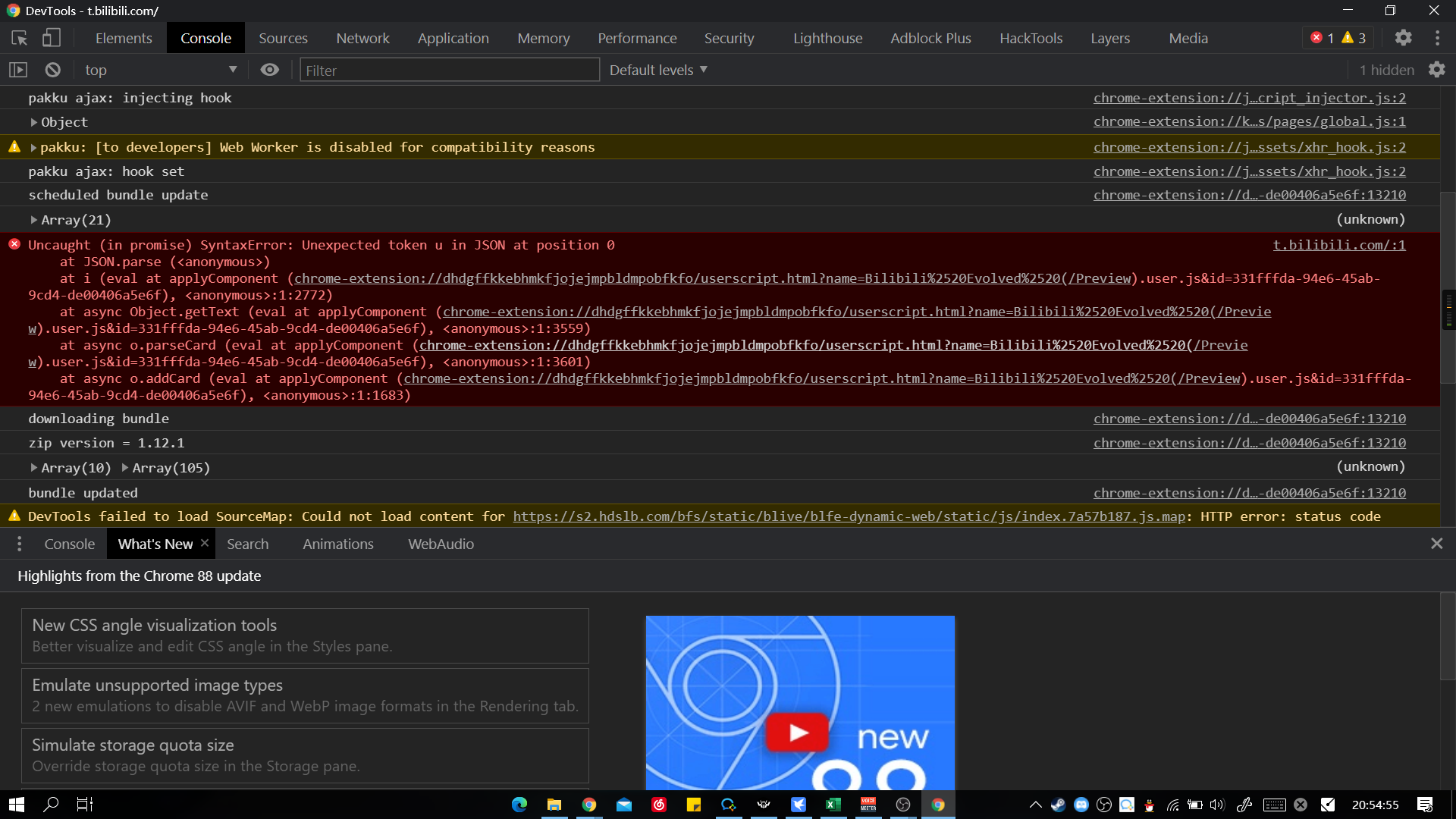Open the drawer more-tools menu
This screenshot has height=819, width=1456.
pyautogui.click(x=19, y=543)
